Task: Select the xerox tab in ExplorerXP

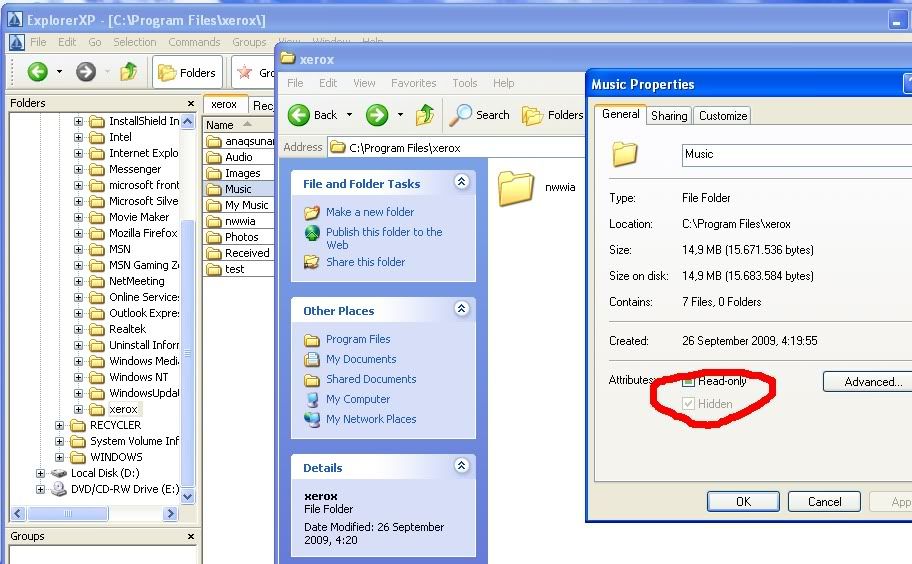Action: point(224,104)
